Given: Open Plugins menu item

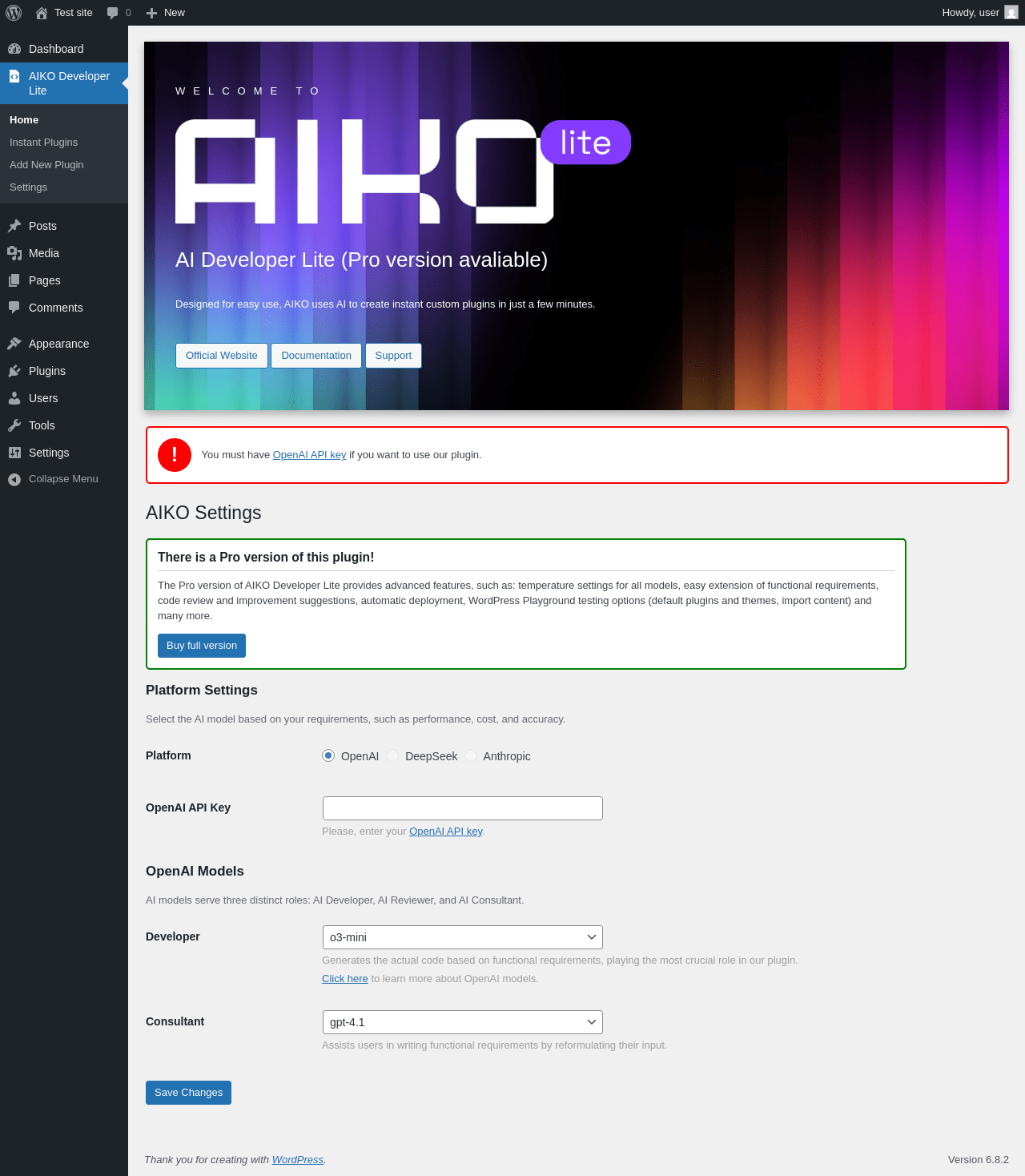Looking at the screenshot, I should tap(64, 371).
